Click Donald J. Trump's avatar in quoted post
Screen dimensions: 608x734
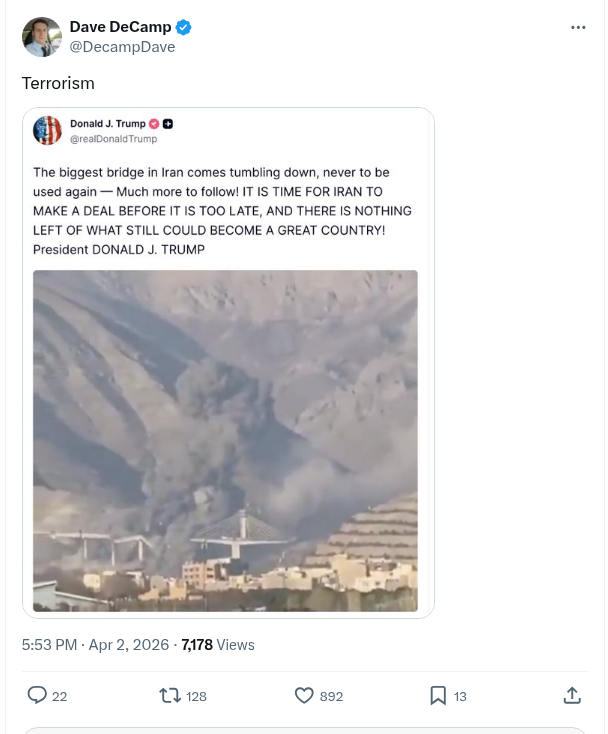(48, 130)
